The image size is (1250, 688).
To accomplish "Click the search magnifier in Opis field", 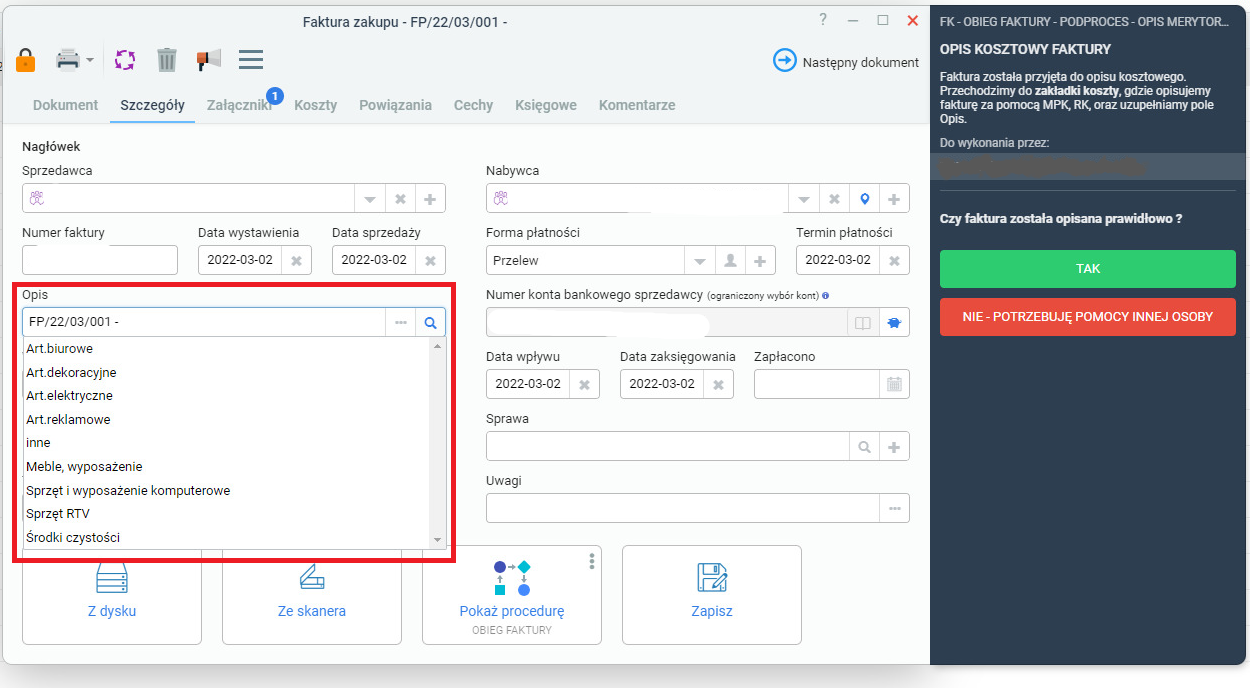I will point(431,322).
